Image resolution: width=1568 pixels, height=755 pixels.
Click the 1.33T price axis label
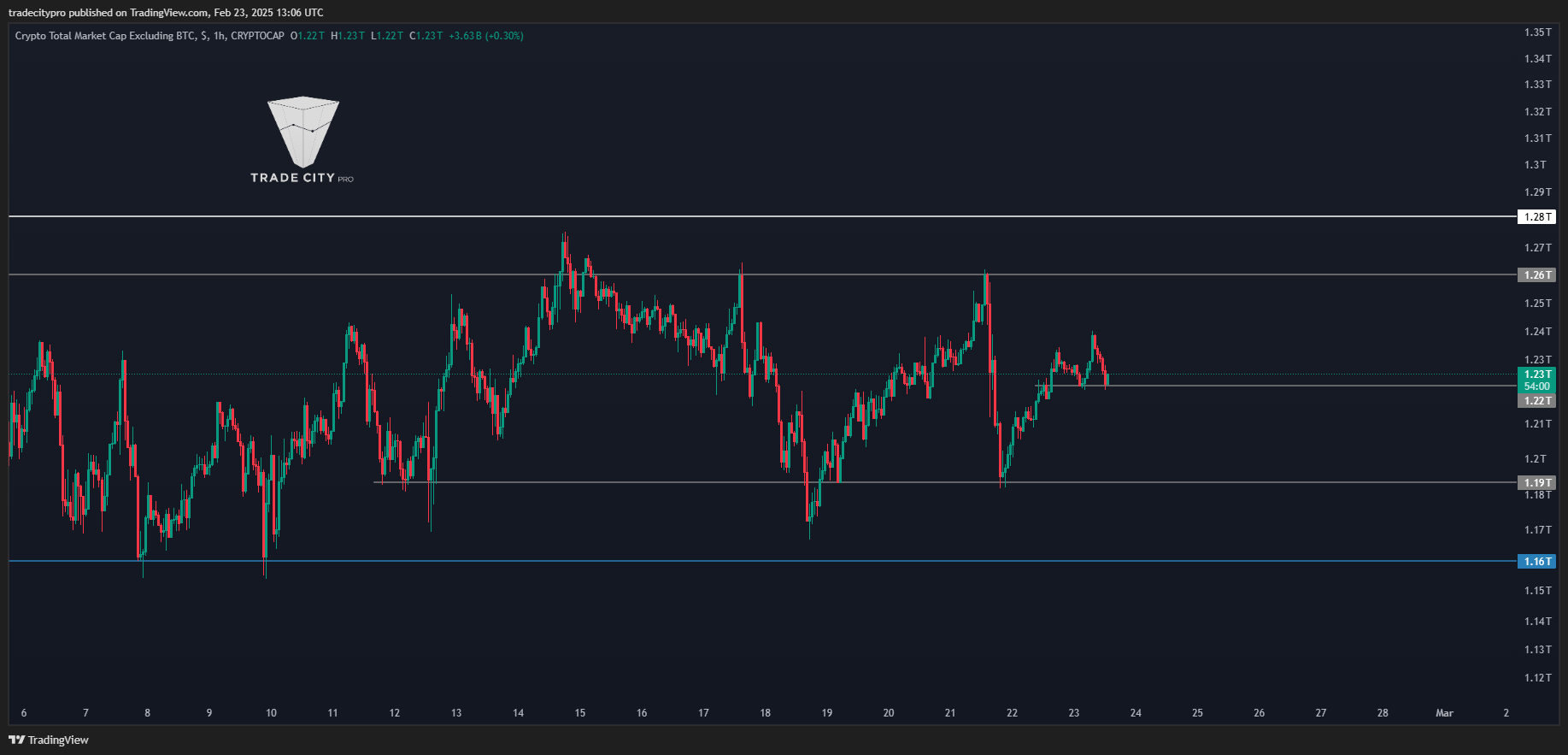click(1538, 85)
